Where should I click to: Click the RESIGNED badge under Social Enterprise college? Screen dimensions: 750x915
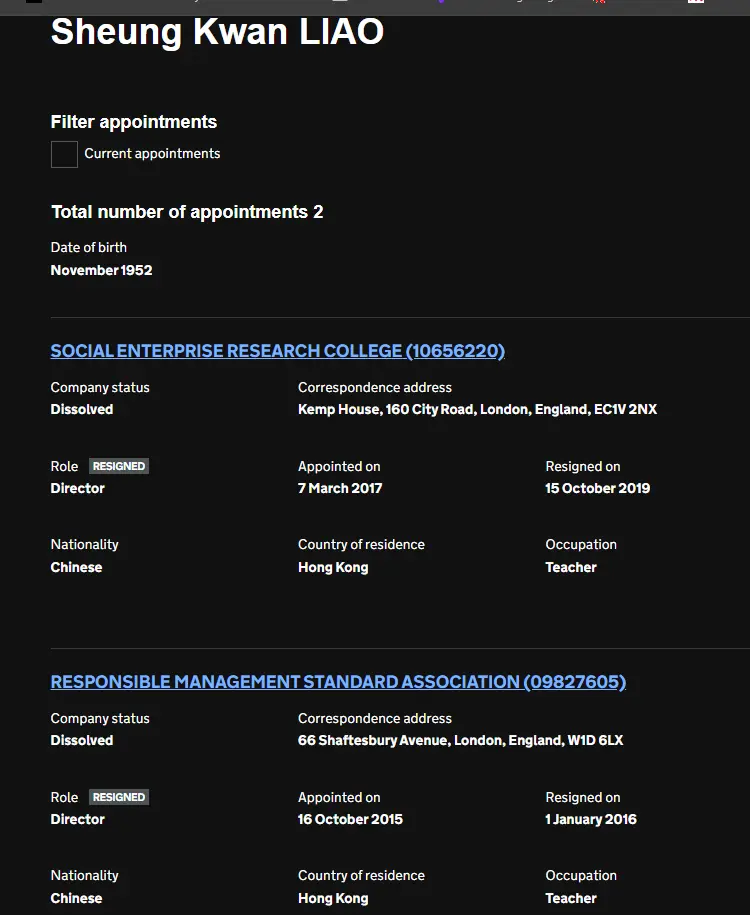pyautogui.click(x=119, y=466)
